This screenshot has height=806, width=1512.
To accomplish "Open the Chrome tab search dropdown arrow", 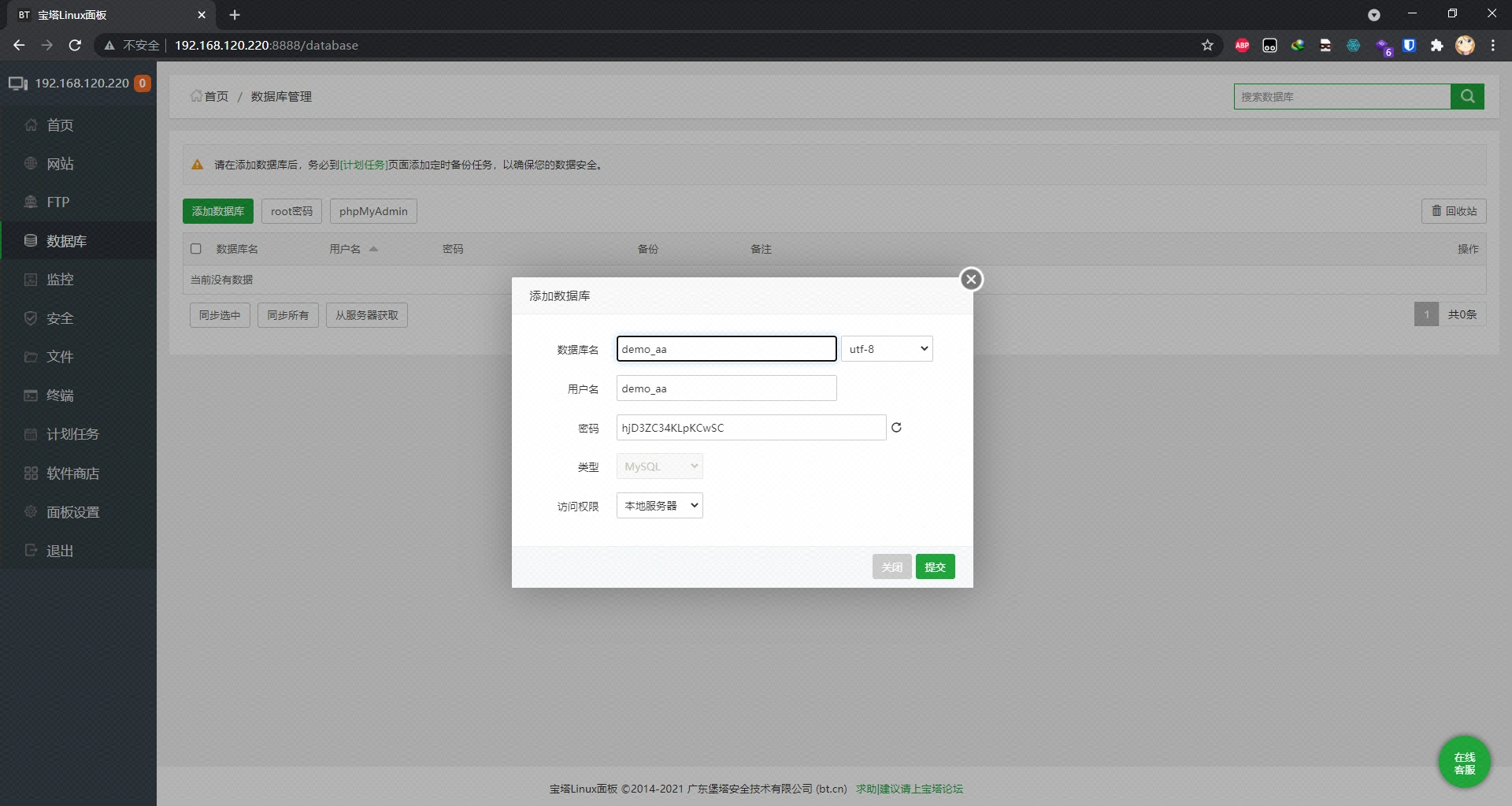I will point(1374,15).
